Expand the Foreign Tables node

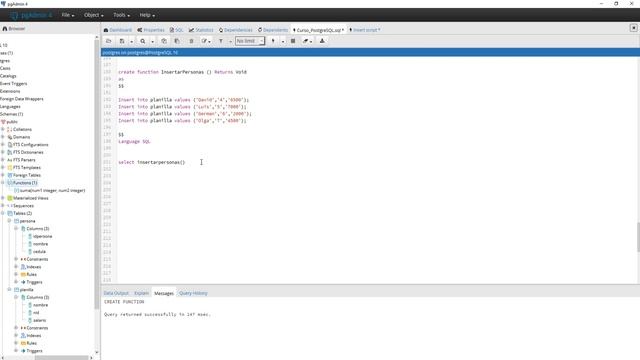[x=3, y=175]
